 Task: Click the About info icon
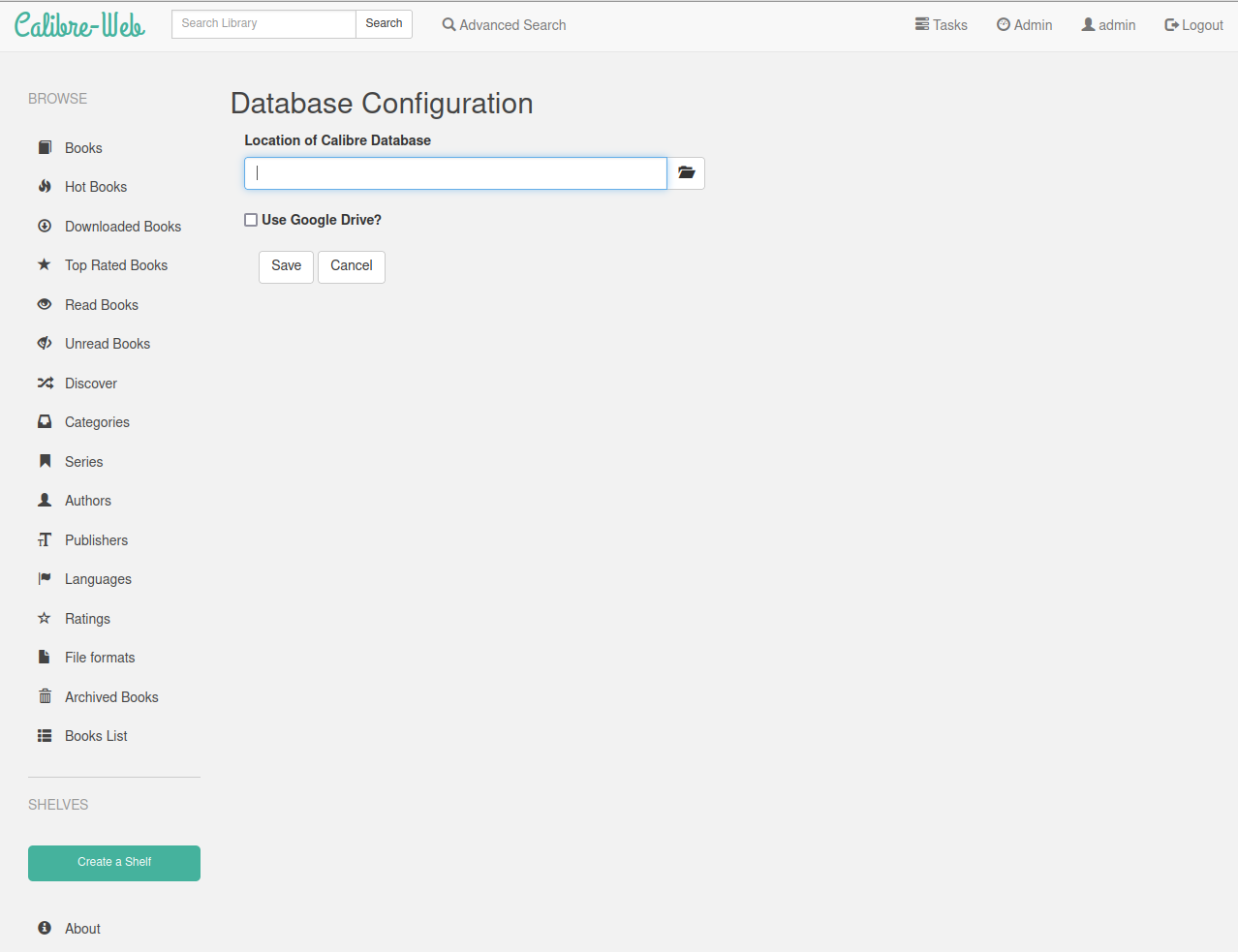click(x=45, y=928)
